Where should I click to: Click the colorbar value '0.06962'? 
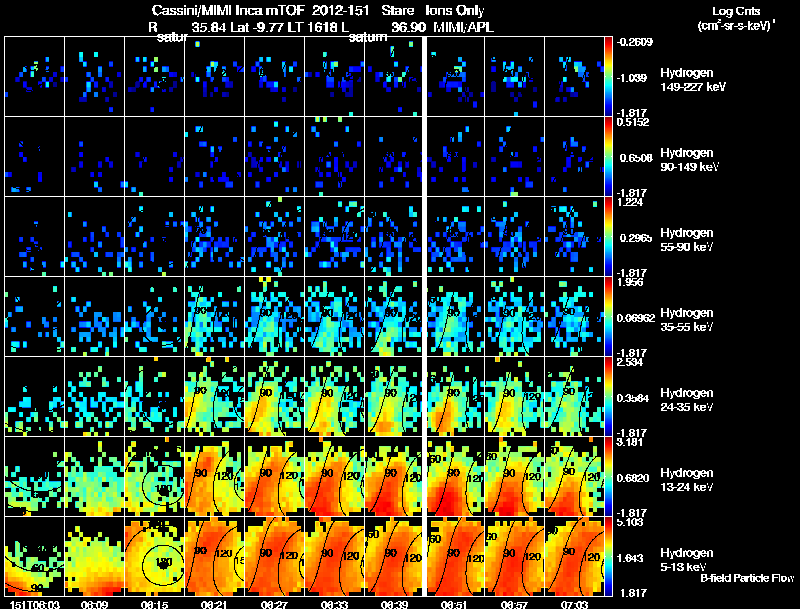636,318
